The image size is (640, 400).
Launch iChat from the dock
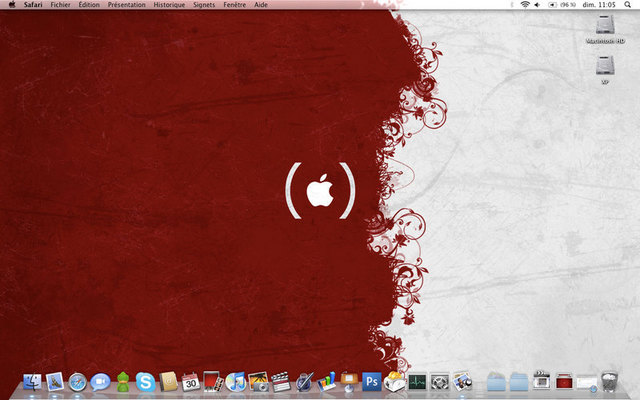pyautogui.click(x=100, y=382)
